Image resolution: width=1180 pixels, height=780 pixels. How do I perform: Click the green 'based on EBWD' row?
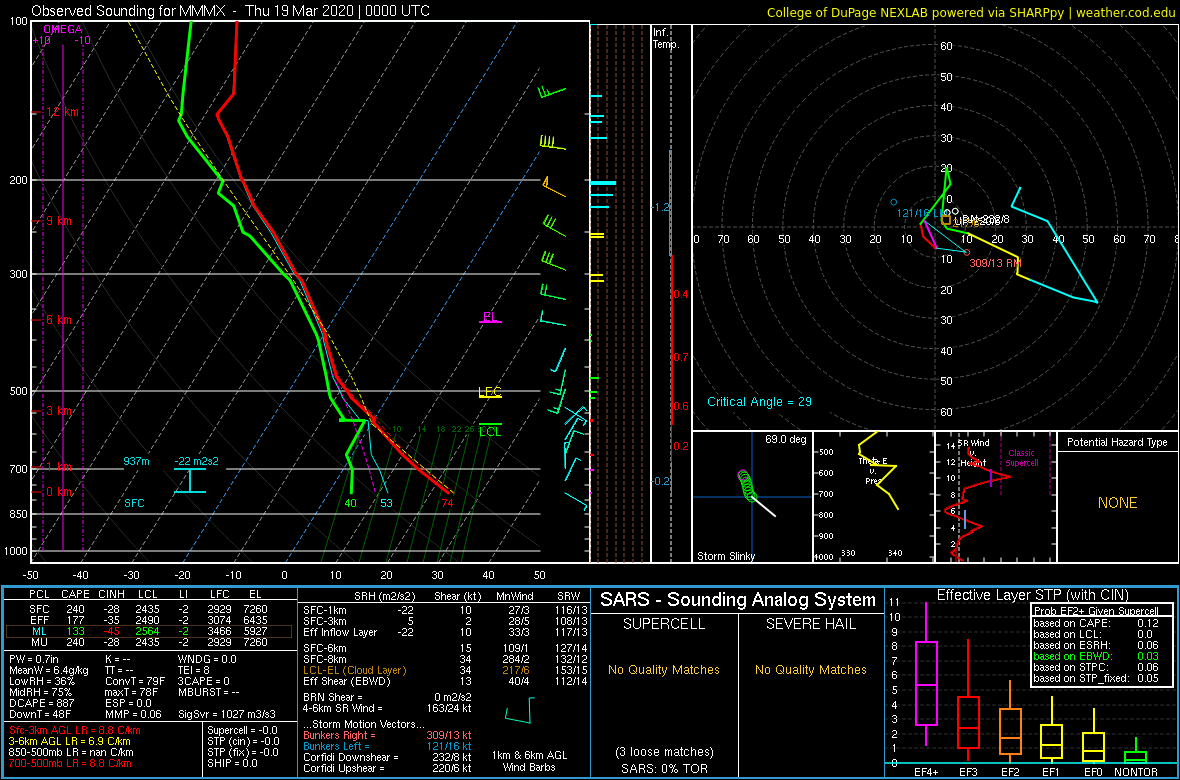pyautogui.click(x=1095, y=657)
